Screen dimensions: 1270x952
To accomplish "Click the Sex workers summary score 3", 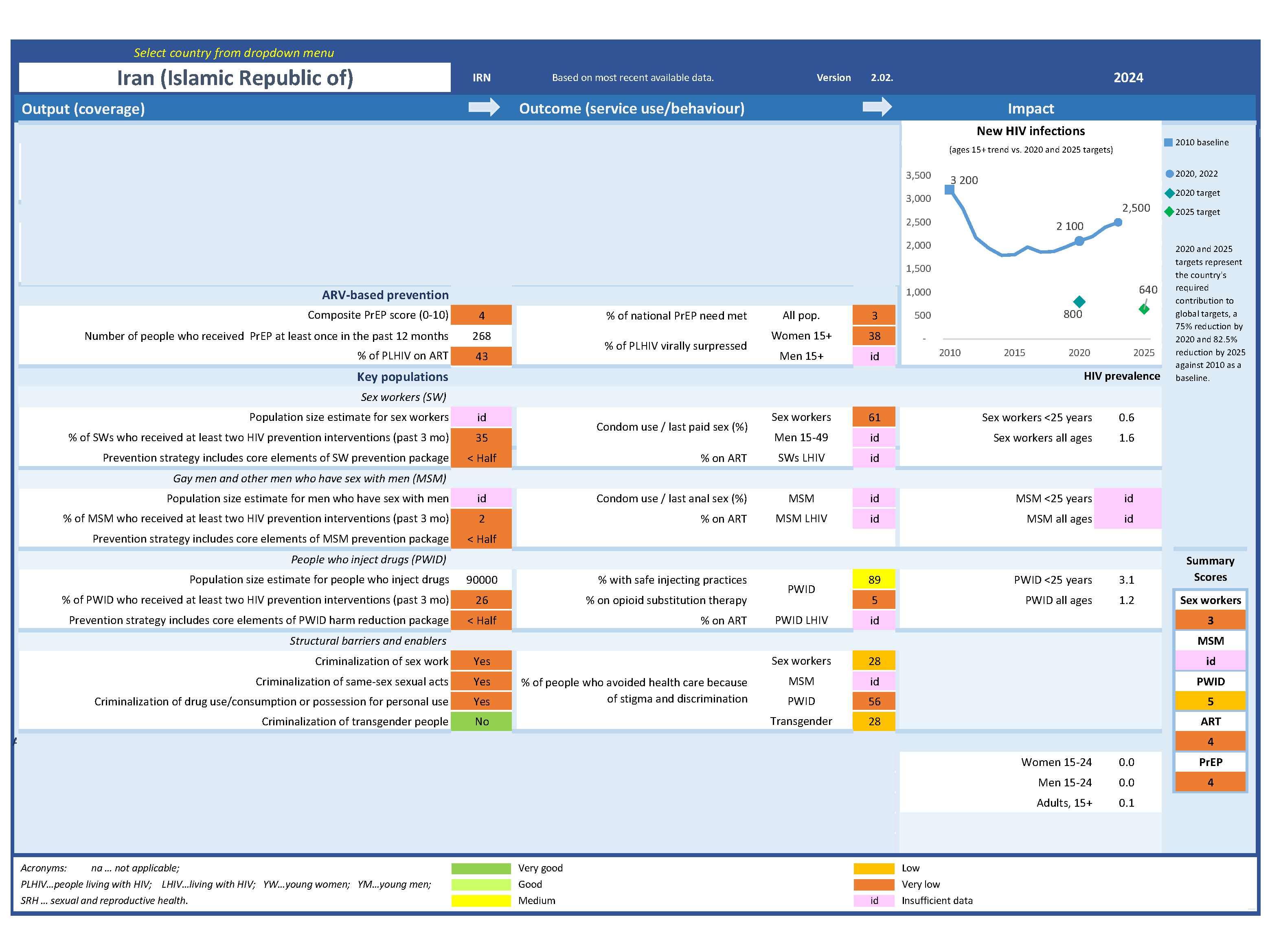I will pyautogui.click(x=1210, y=620).
